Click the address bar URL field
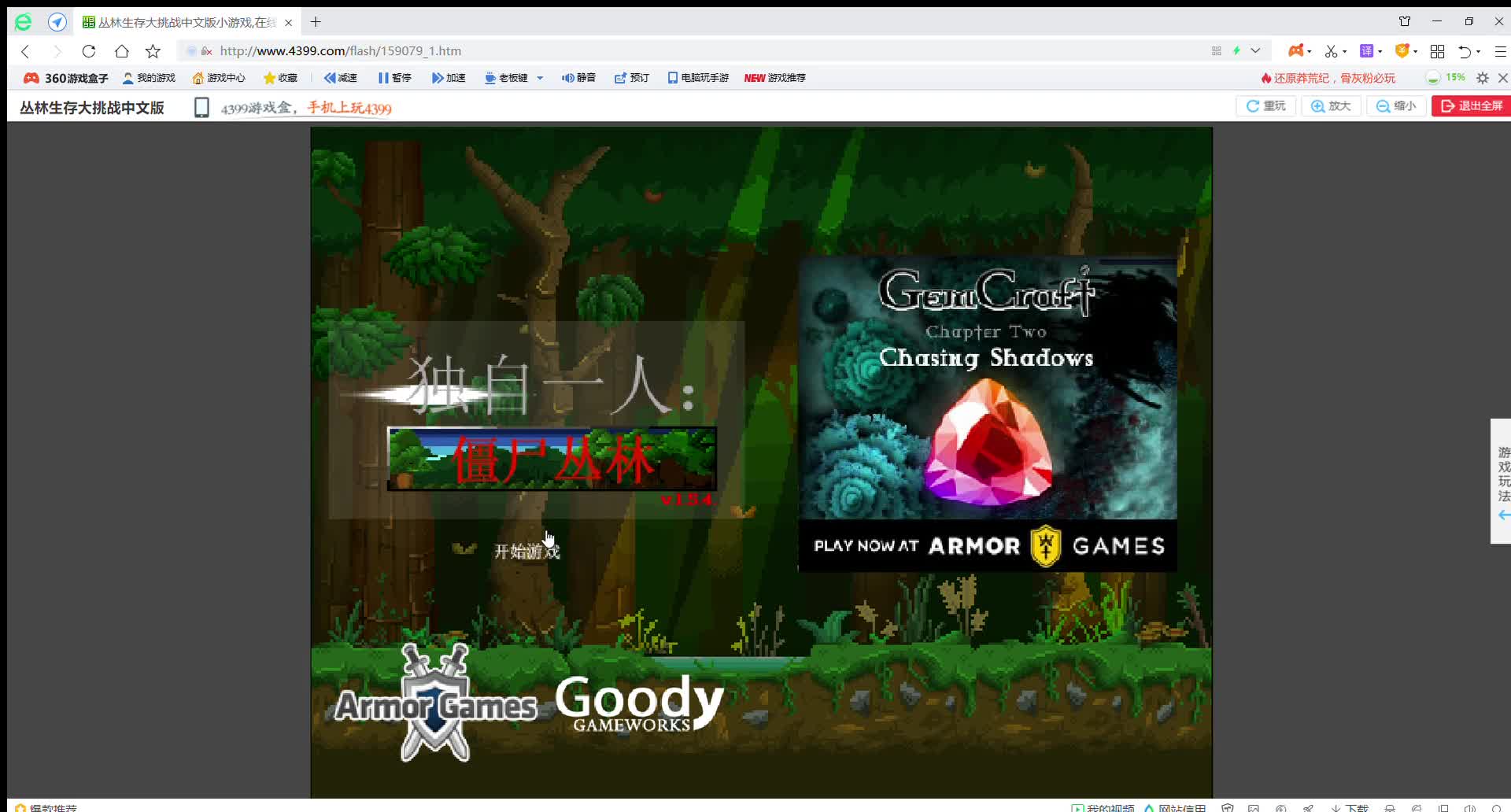This screenshot has height=812, width=1511. 708,51
